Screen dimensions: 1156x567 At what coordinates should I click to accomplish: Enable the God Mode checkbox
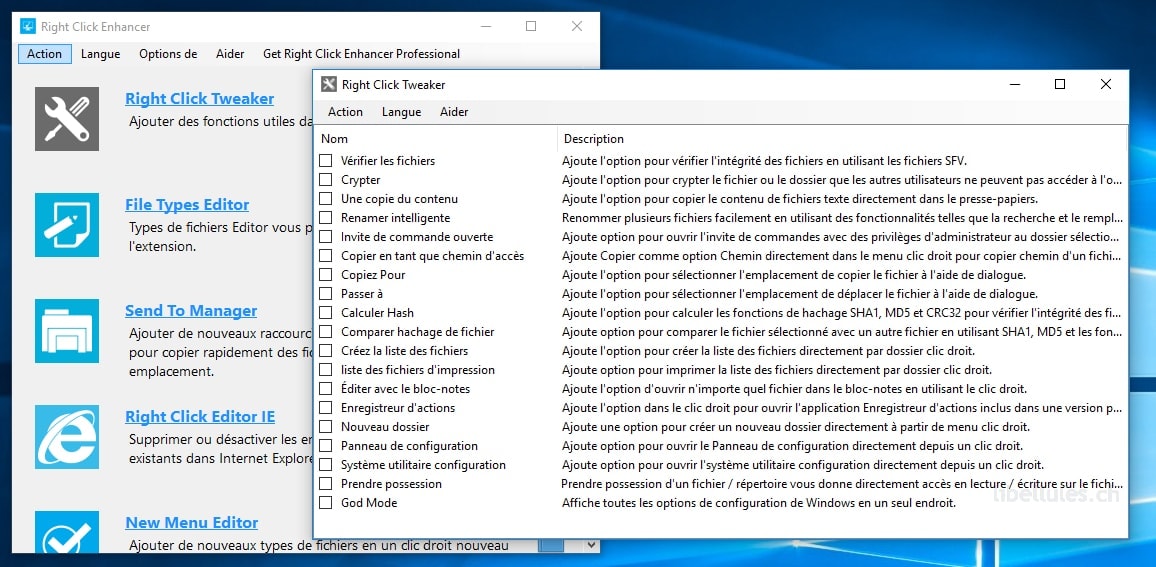[x=325, y=503]
